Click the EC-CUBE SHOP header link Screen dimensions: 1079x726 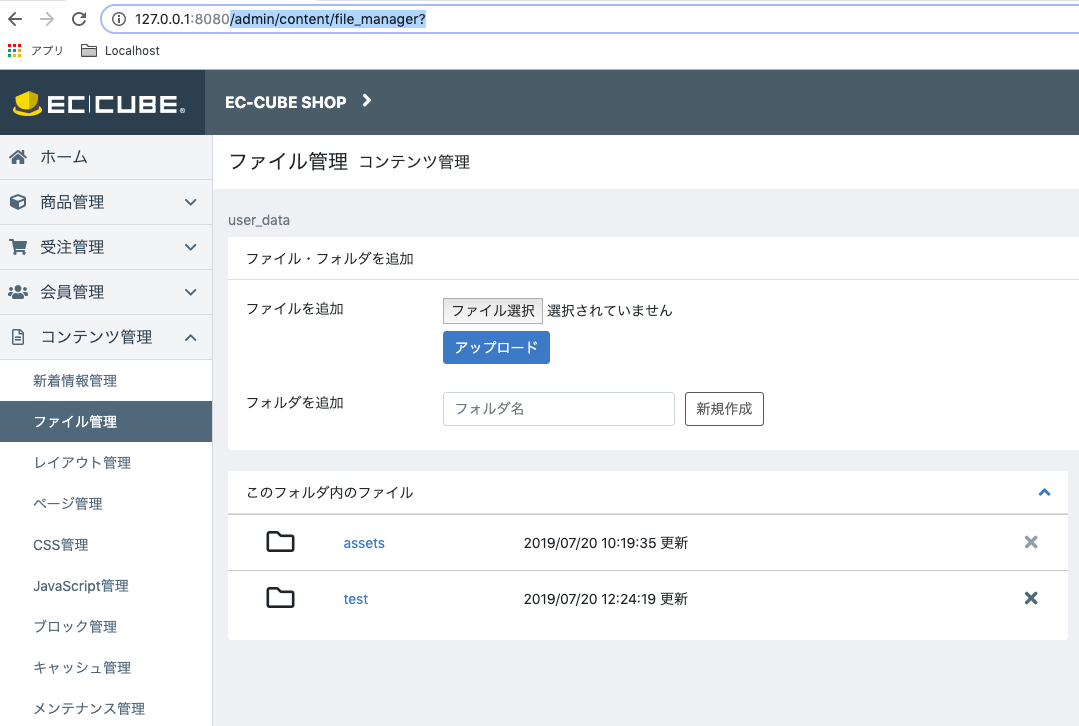point(286,102)
